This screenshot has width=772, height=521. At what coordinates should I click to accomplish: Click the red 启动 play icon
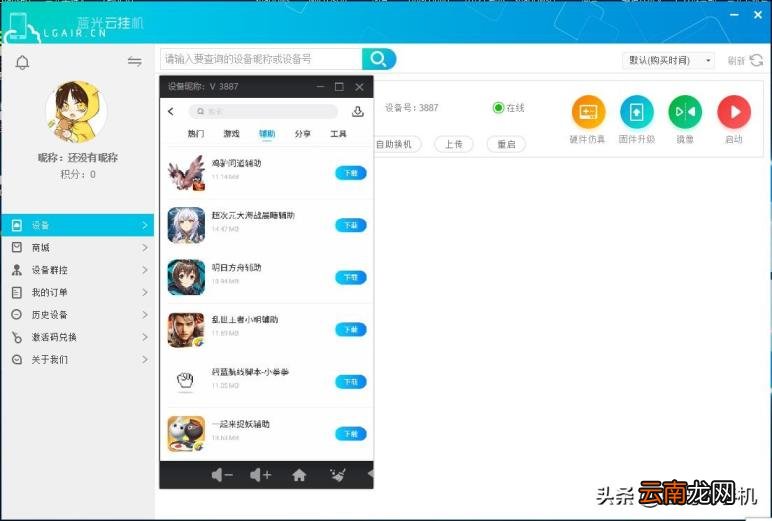tap(734, 112)
